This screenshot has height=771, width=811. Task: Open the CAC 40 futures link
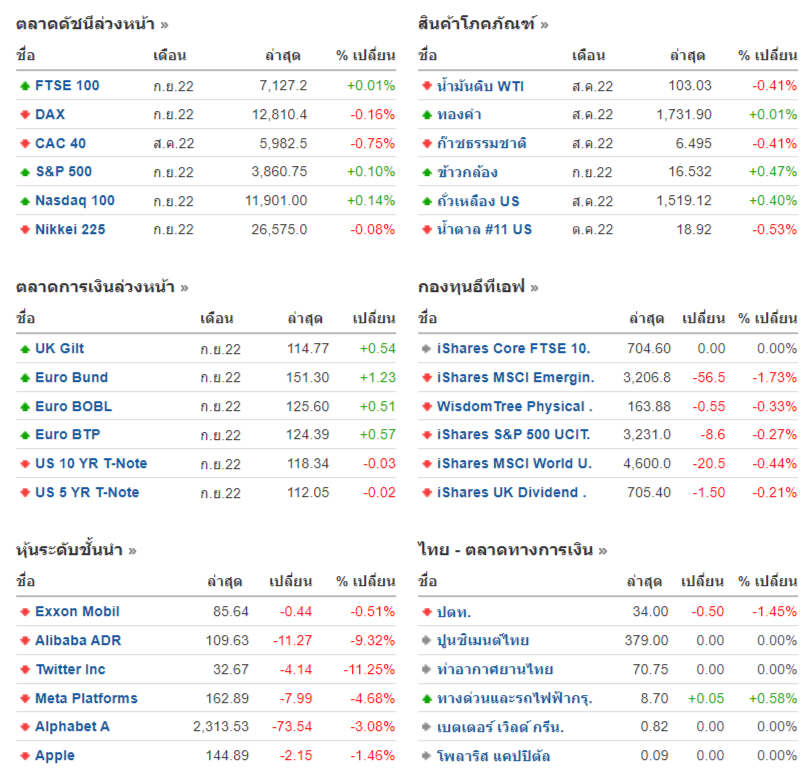[60, 143]
